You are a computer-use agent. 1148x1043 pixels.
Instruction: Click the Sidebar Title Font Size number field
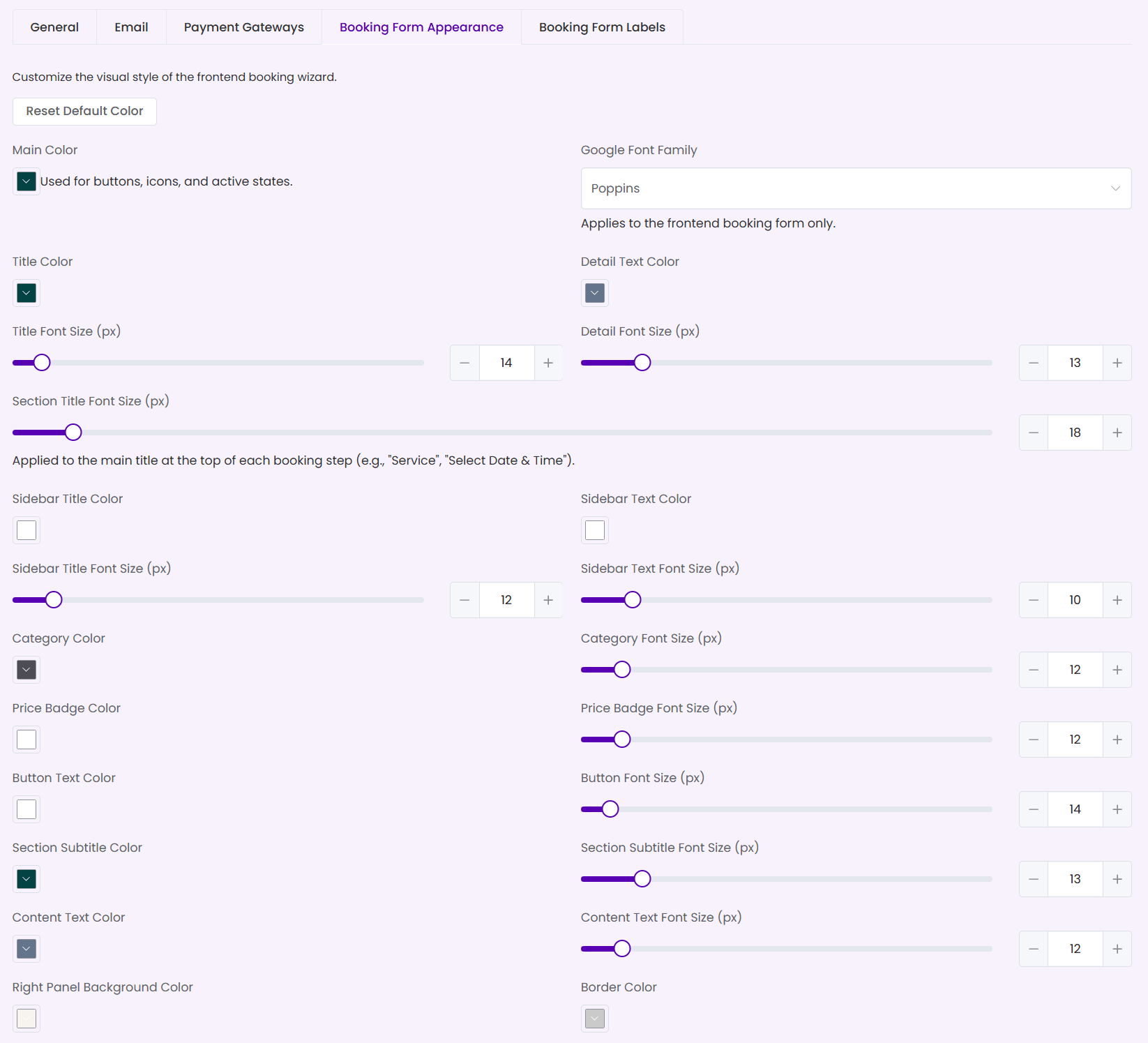point(506,600)
